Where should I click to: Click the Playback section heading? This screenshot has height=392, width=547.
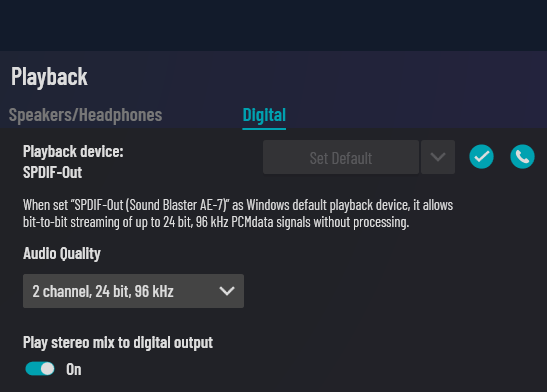pos(49,77)
